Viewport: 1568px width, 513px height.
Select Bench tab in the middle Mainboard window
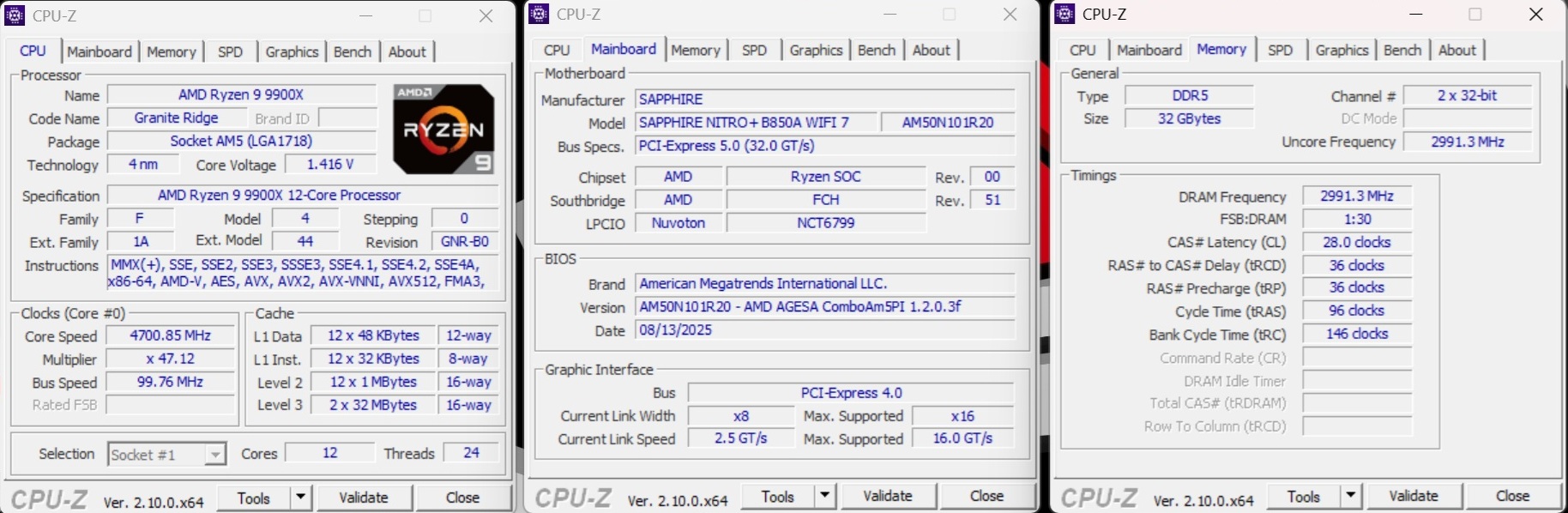(877, 50)
